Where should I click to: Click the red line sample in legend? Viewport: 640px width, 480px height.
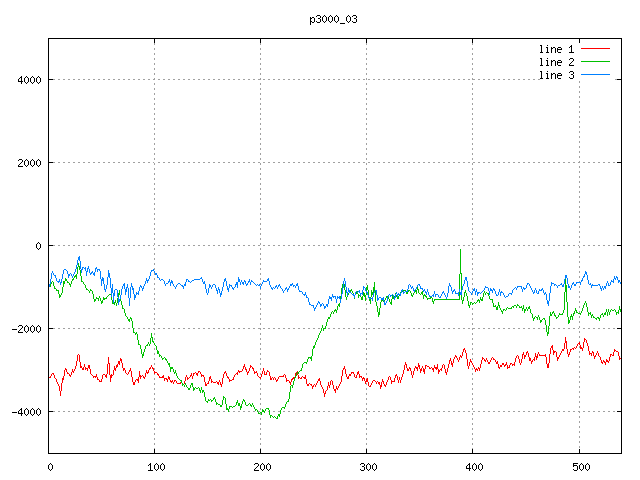click(595, 49)
